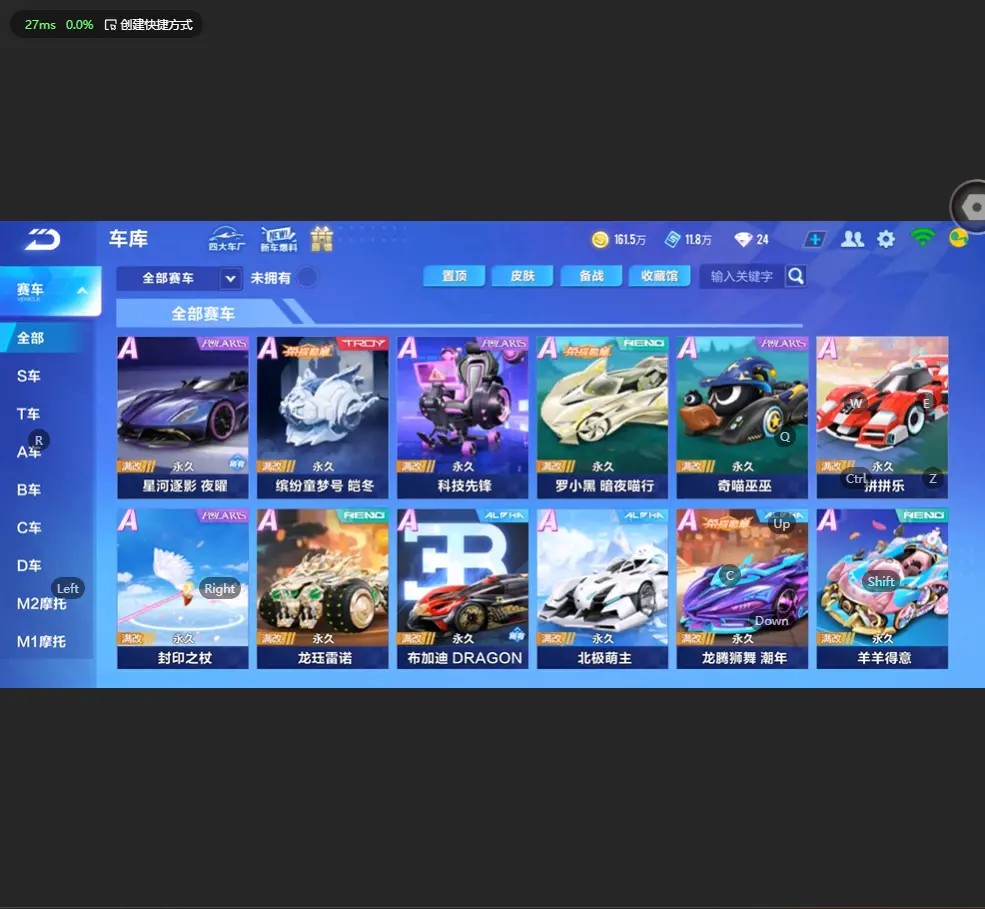Click the back arrow logo icon

[x=42, y=239]
